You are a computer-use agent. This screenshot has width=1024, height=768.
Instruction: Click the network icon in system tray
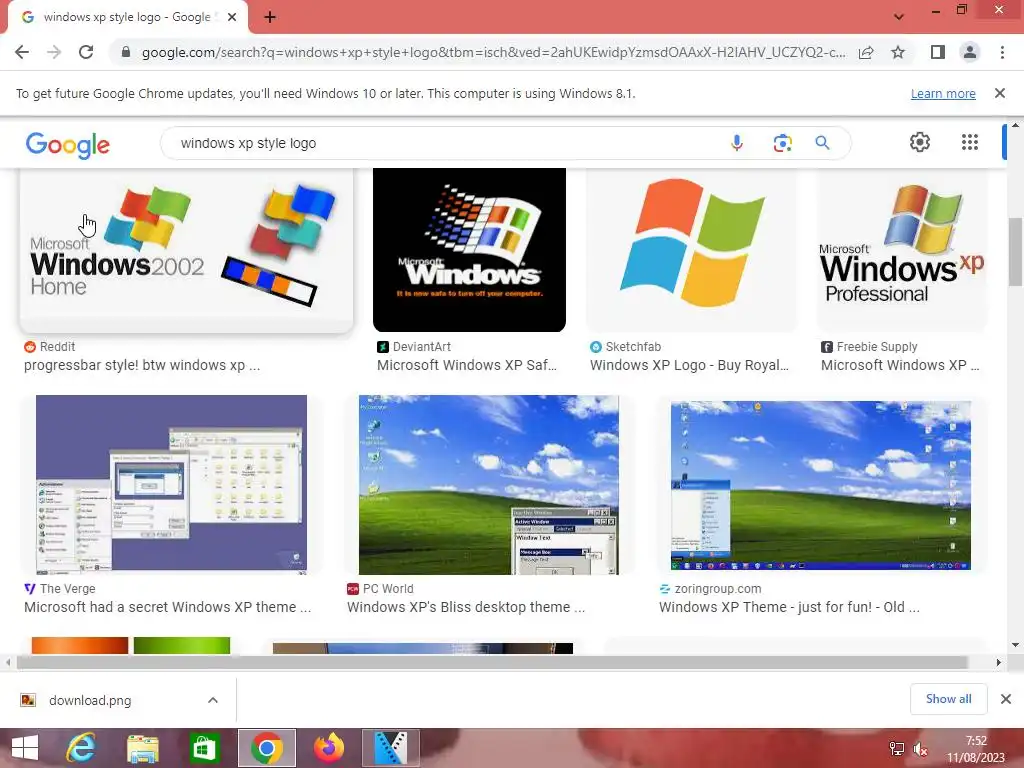coord(897,749)
